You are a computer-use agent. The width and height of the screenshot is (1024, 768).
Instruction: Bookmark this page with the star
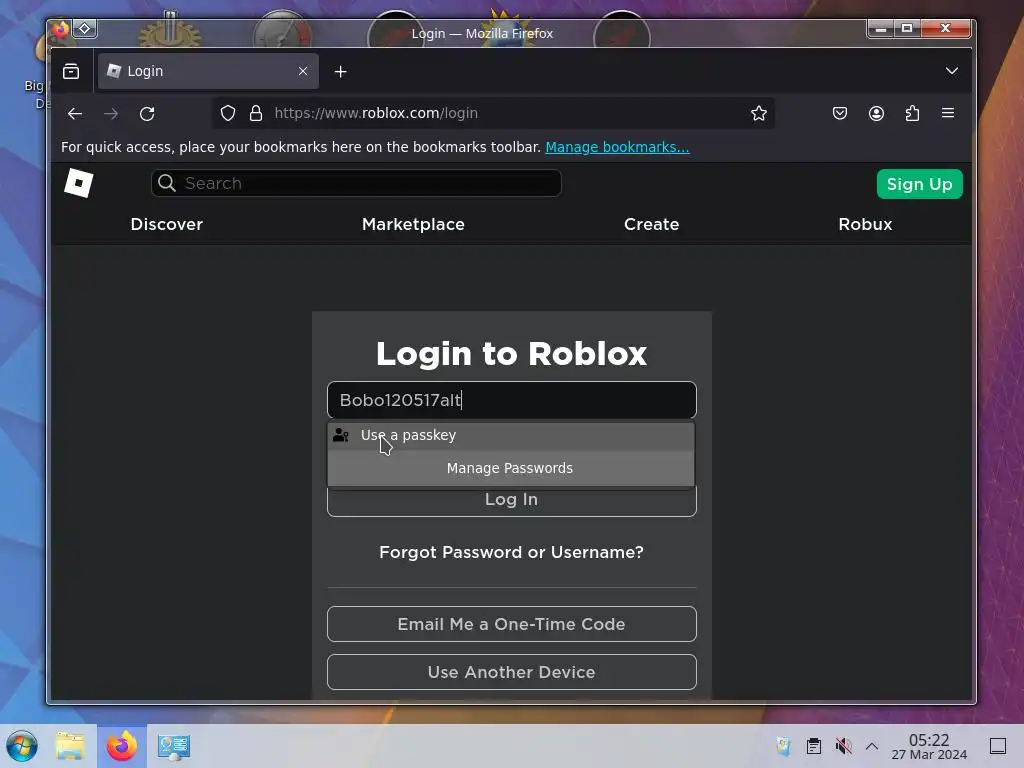tap(758, 113)
